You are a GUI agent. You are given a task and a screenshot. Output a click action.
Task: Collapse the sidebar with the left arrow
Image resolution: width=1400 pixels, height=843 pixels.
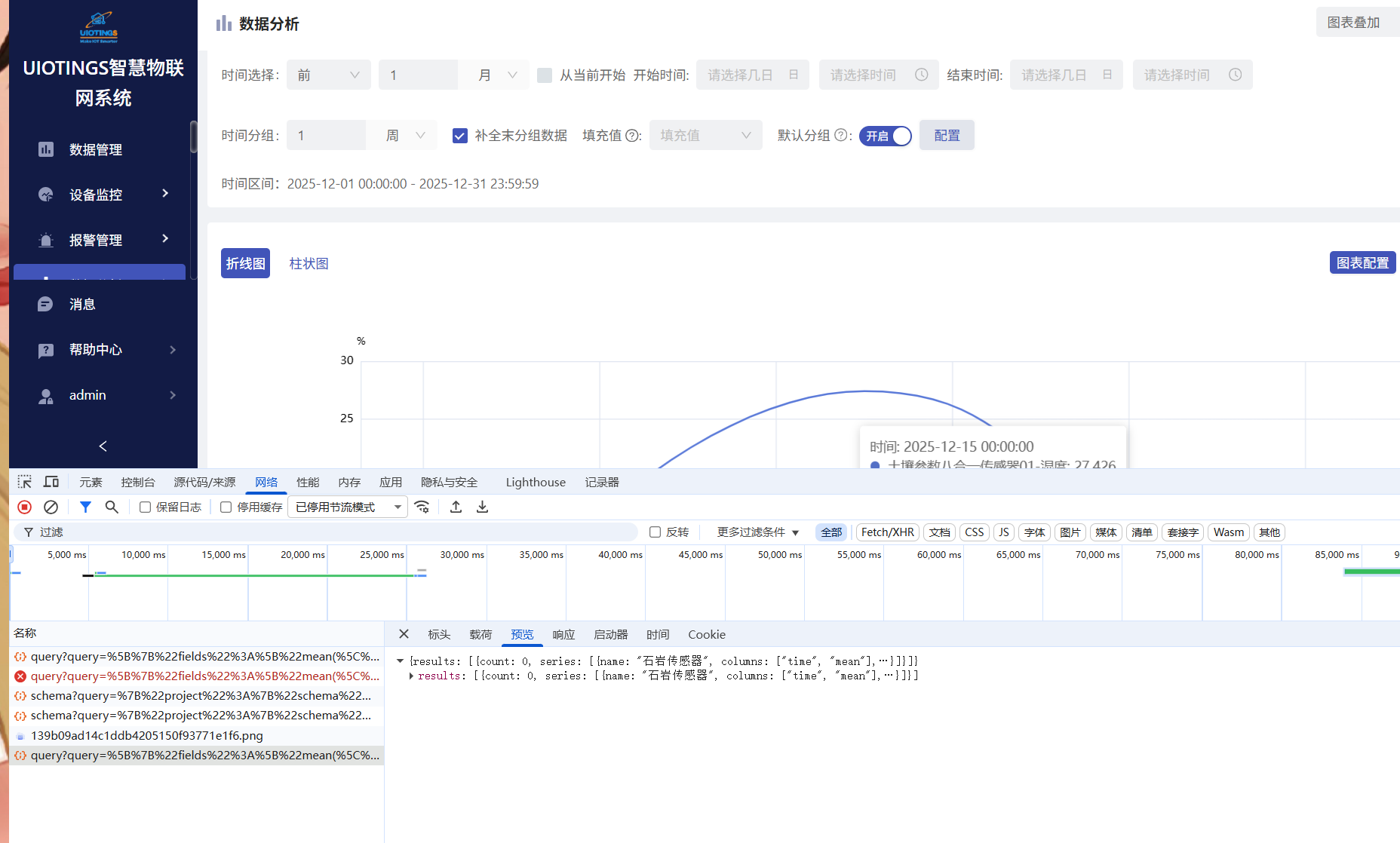click(x=103, y=446)
